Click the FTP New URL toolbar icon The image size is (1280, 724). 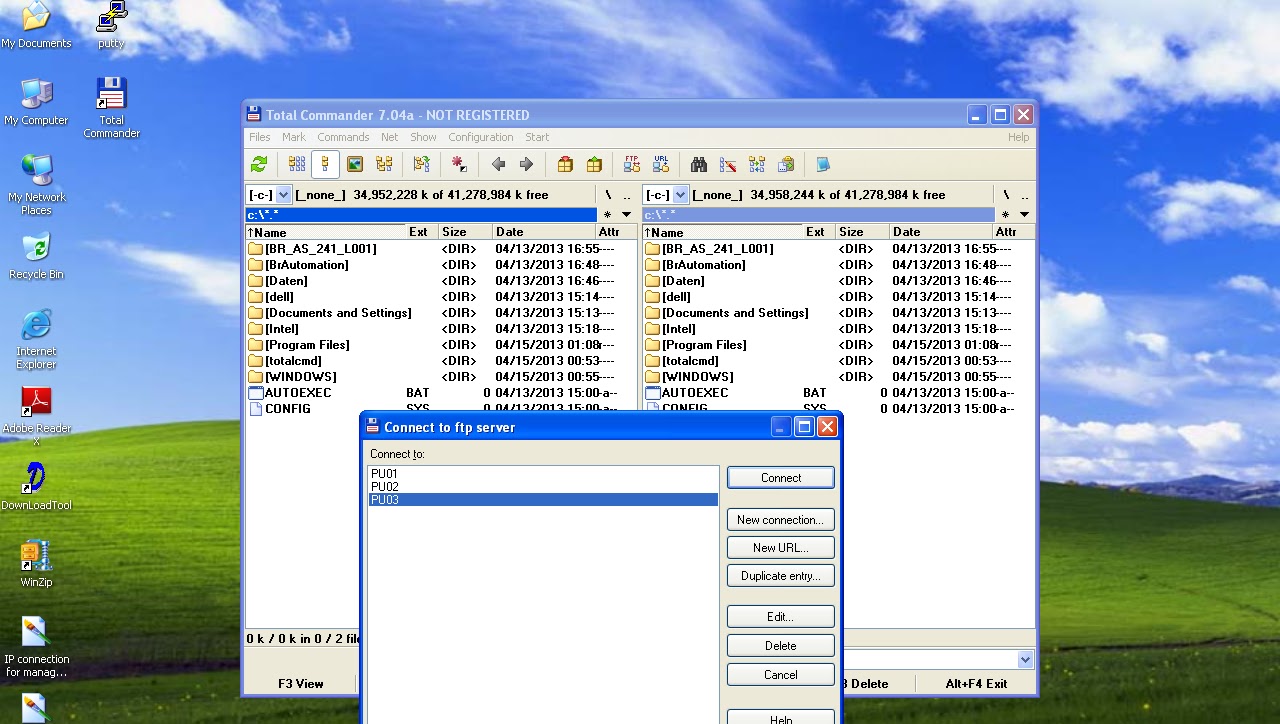click(659, 164)
